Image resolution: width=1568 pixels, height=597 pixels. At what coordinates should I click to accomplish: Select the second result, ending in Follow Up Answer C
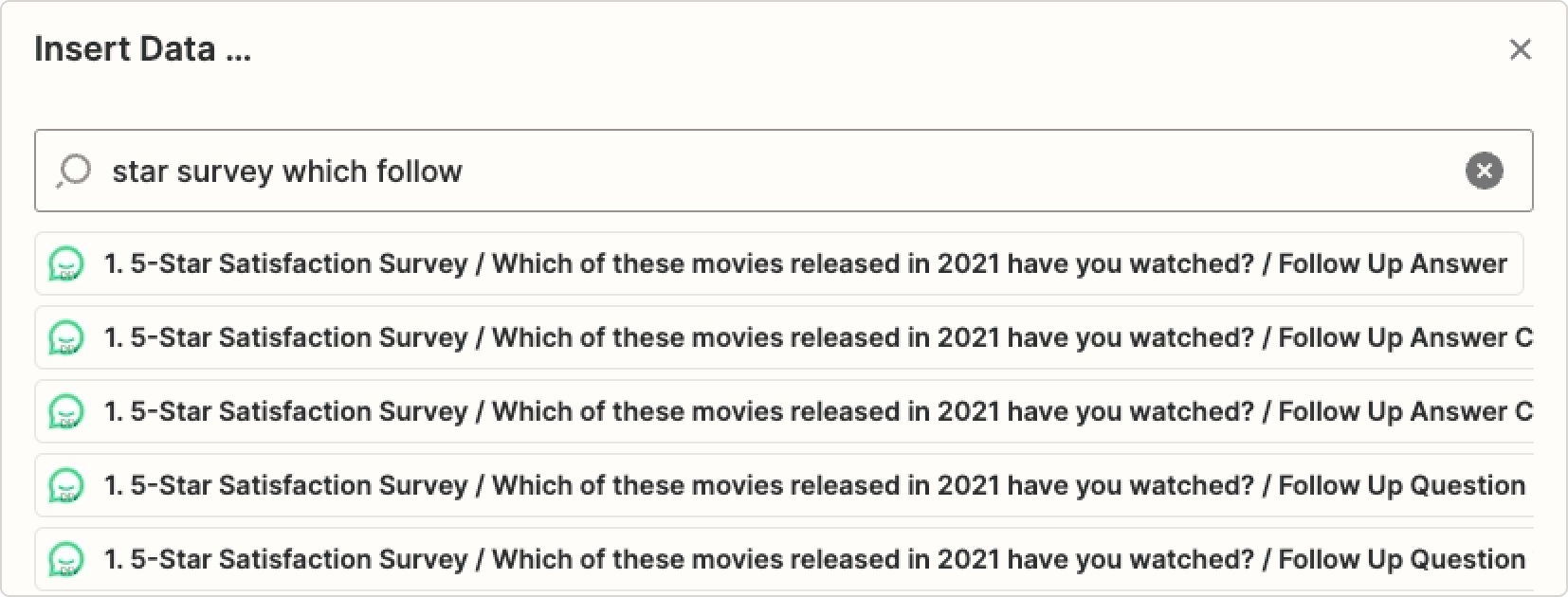pos(784,337)
